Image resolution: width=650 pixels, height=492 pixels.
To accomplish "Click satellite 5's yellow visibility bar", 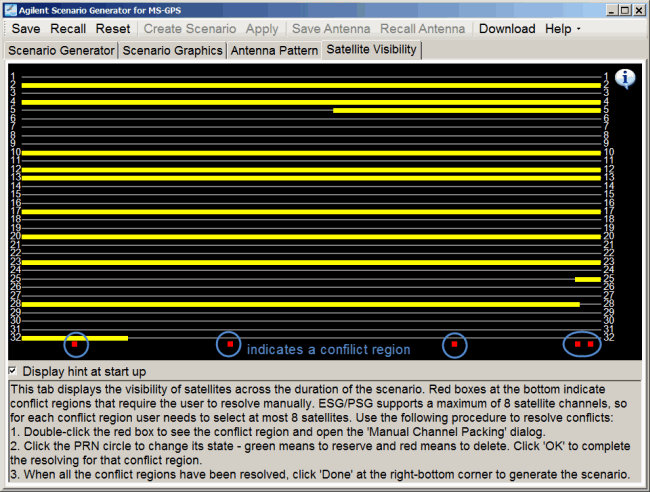I will point(466,110).
